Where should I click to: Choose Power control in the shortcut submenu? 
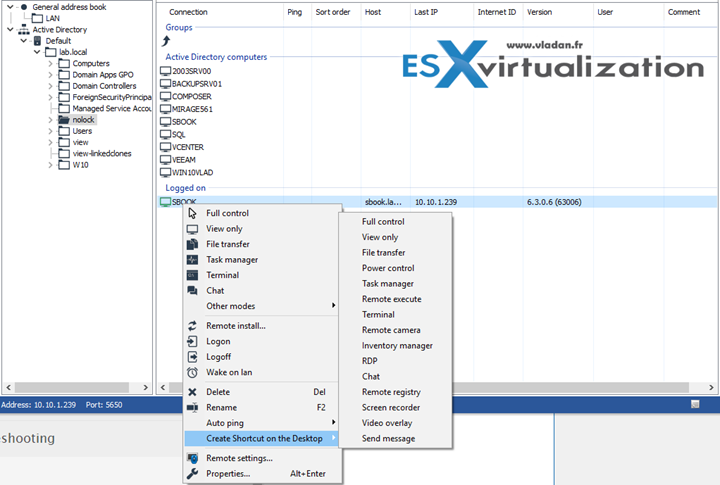tap(388, 268)
